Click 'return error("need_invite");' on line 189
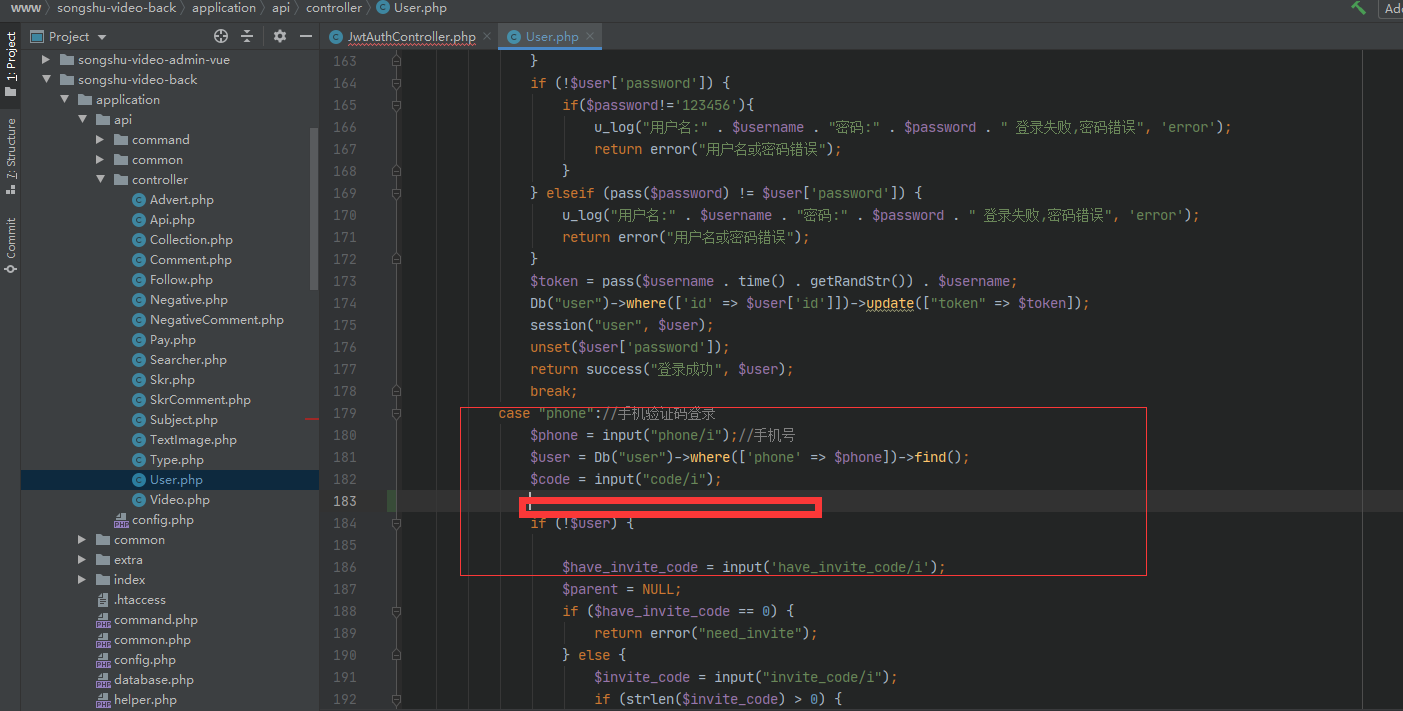 click(x=706, y=633)
